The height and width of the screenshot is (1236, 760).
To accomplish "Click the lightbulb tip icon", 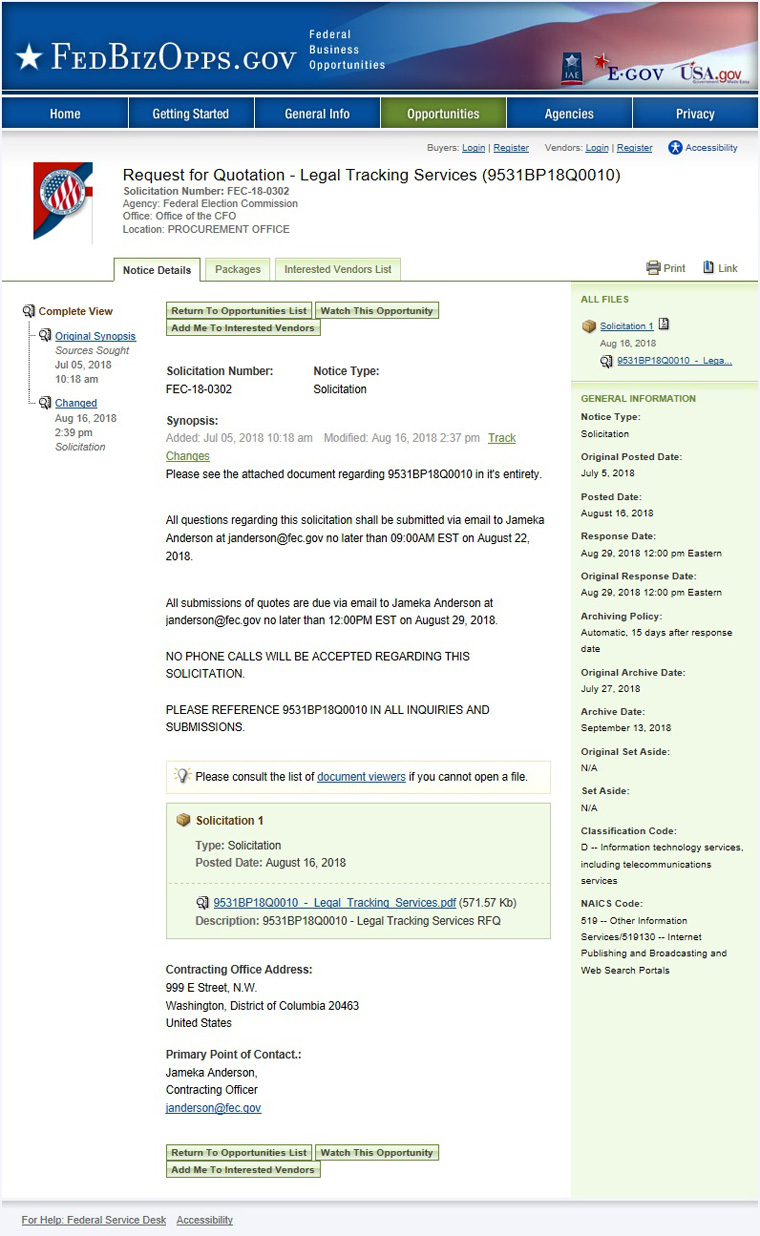I will [182, 775].
